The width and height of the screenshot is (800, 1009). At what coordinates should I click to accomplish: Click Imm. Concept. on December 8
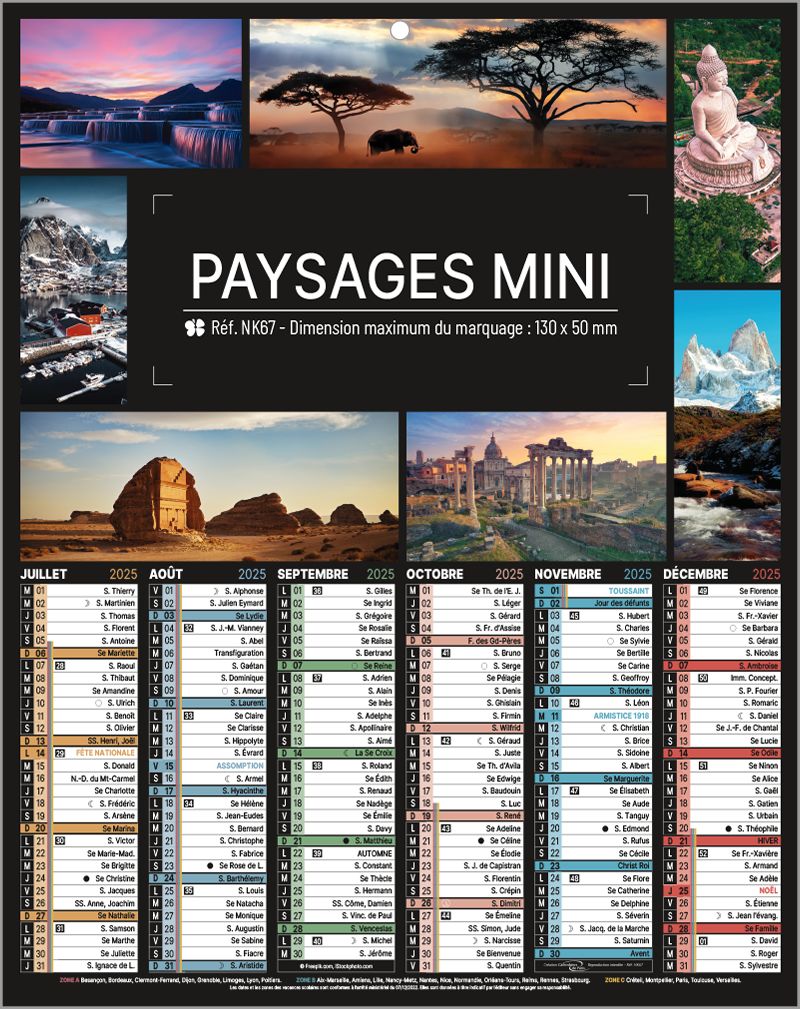[x=754, y=678]
